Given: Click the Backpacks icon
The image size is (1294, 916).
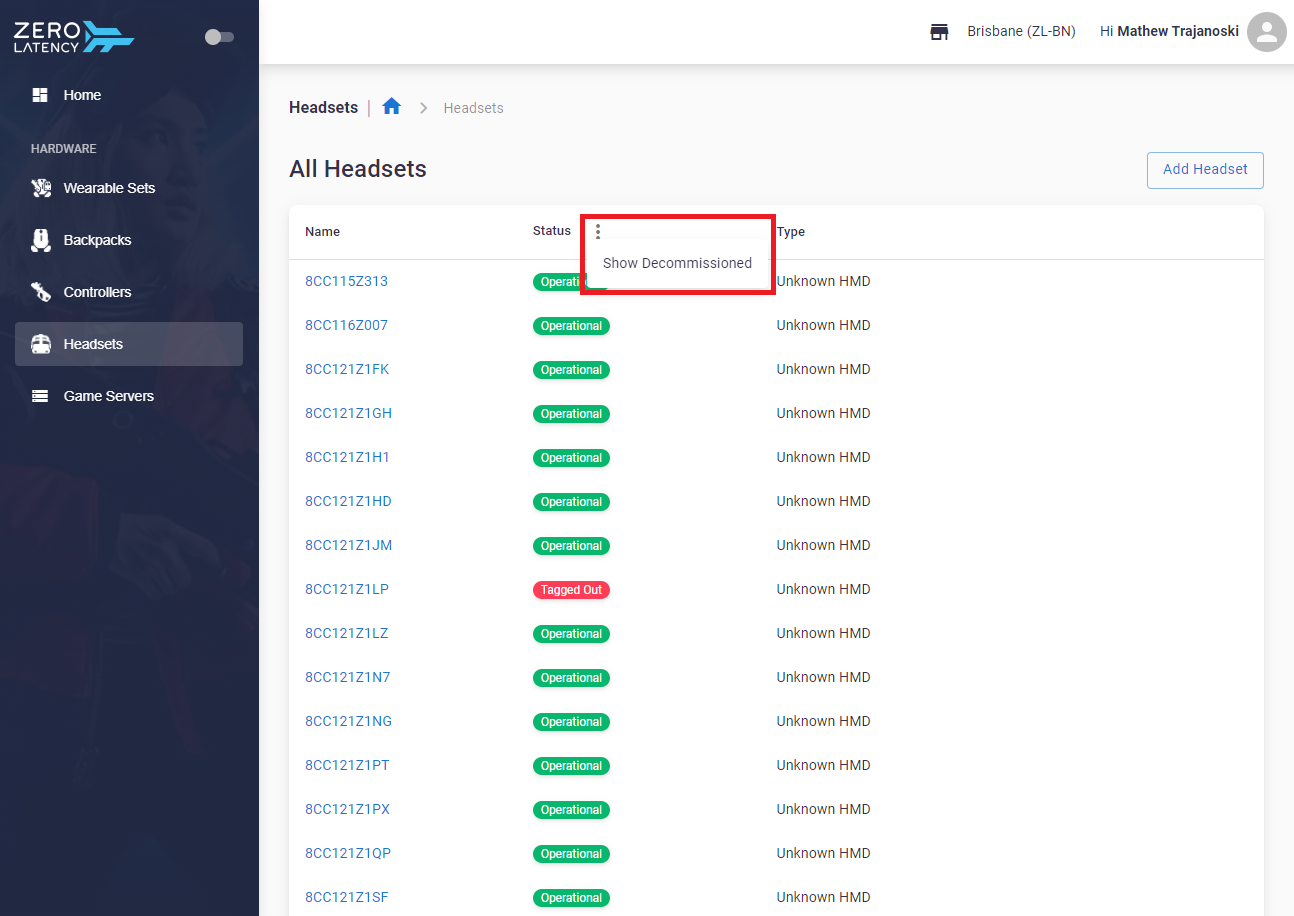Looking at the screenshot, I should click(x=40, y=240).
